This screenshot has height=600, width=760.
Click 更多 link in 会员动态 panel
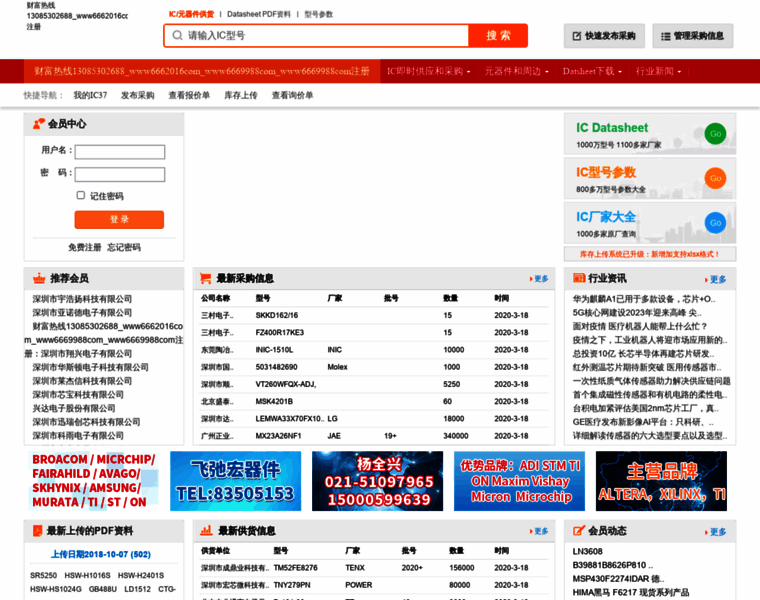pyautogui.click(x=716, y=532)
